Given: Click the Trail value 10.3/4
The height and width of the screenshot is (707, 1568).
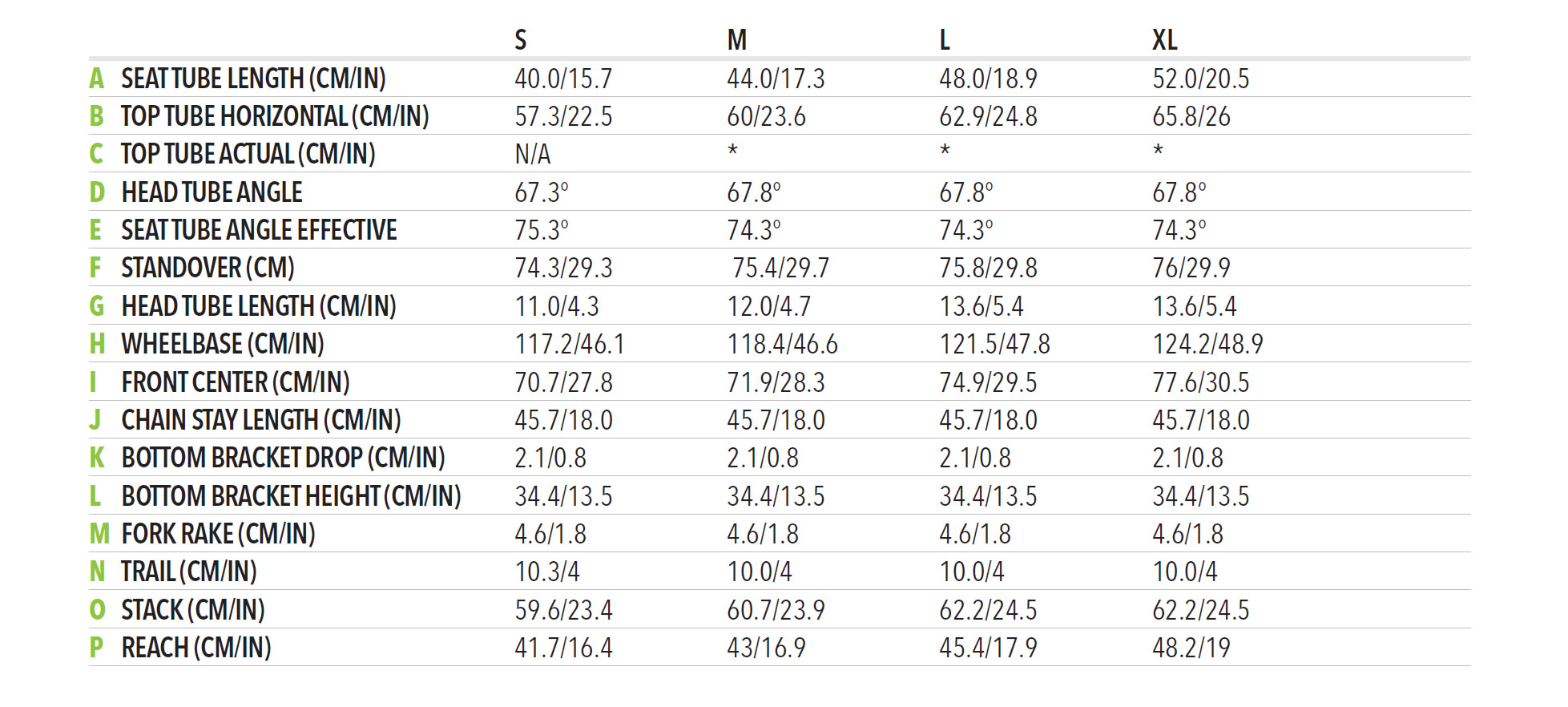Looking at the screenshot, I should pyautogui.click(x=546, y=572).
